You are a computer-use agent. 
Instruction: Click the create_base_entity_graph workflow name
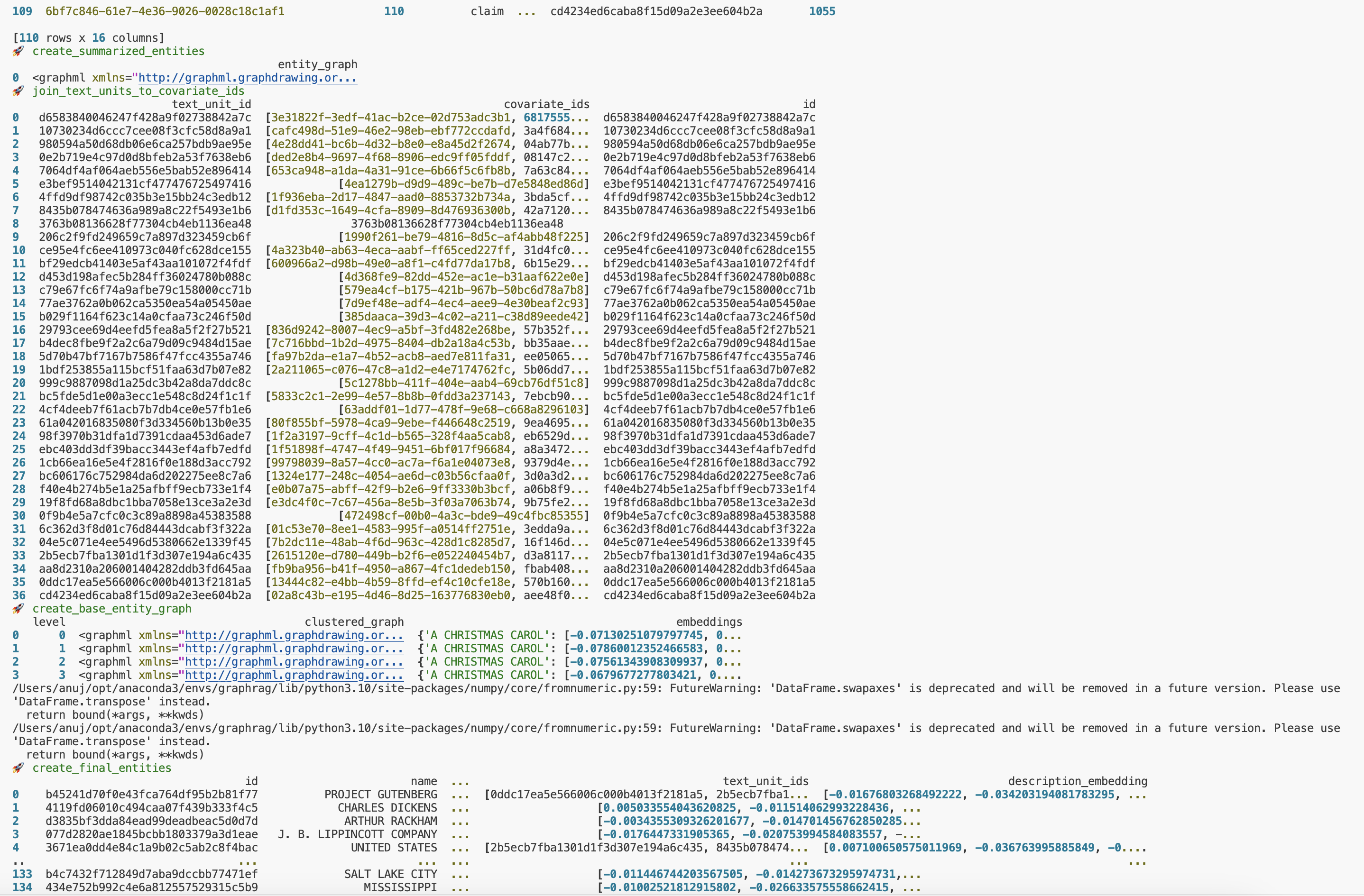pos(112,608)
